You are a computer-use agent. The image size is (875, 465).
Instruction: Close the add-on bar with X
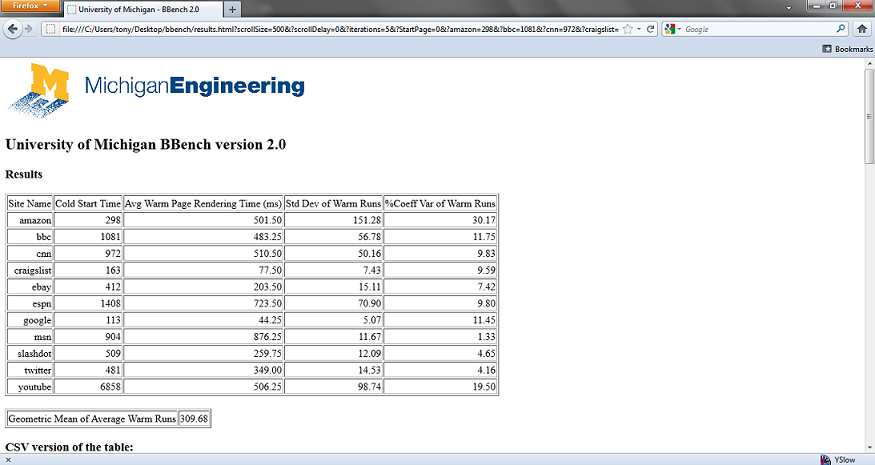click(8, 460)
